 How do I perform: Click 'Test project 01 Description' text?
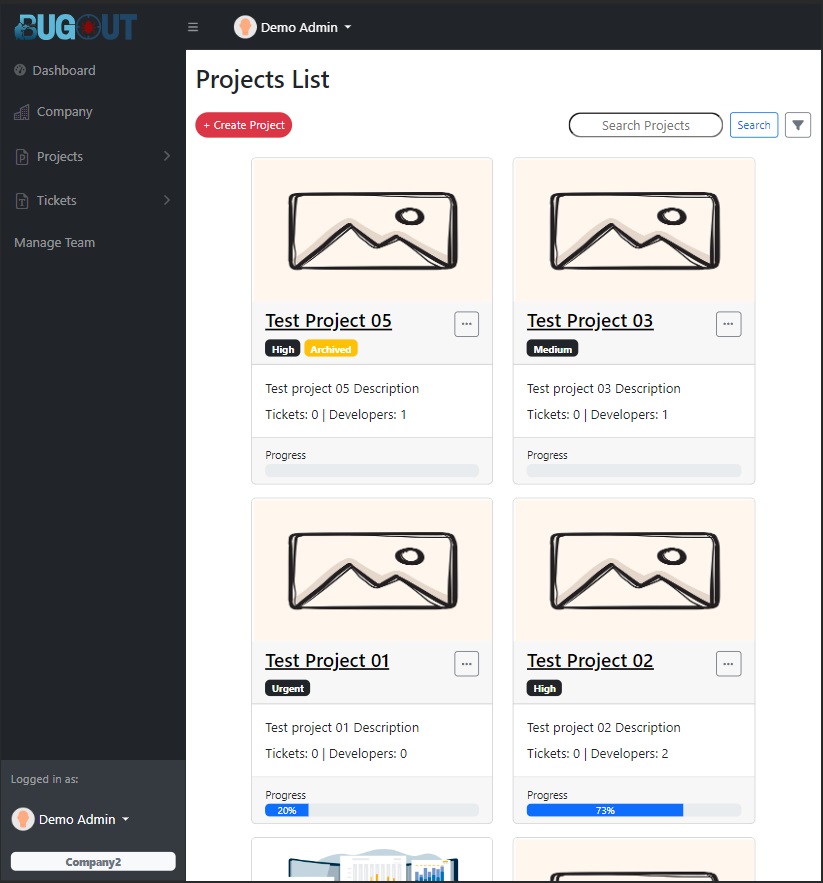point(342,728)
